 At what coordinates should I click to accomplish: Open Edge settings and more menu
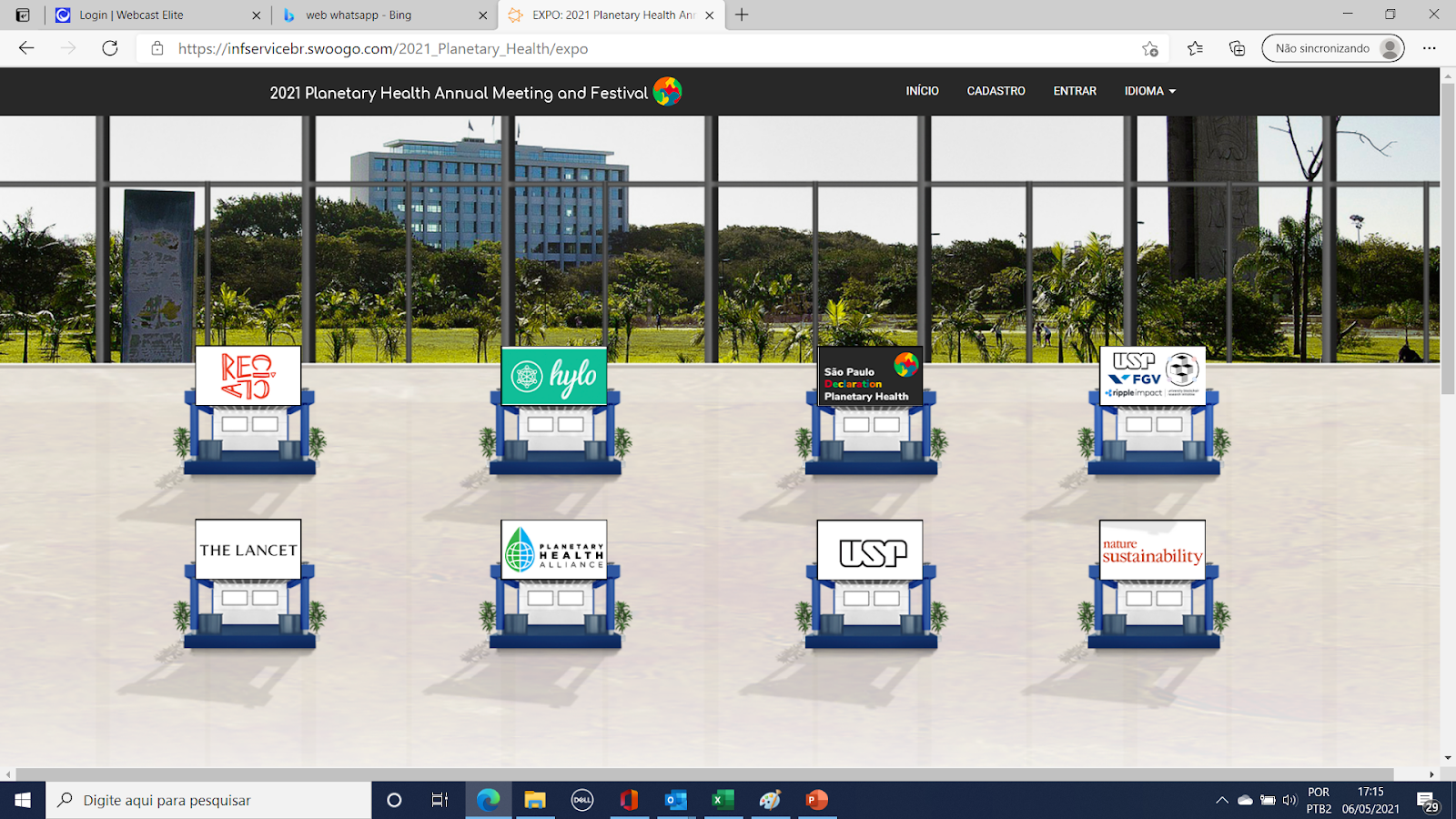click(x=1430, y=48)
